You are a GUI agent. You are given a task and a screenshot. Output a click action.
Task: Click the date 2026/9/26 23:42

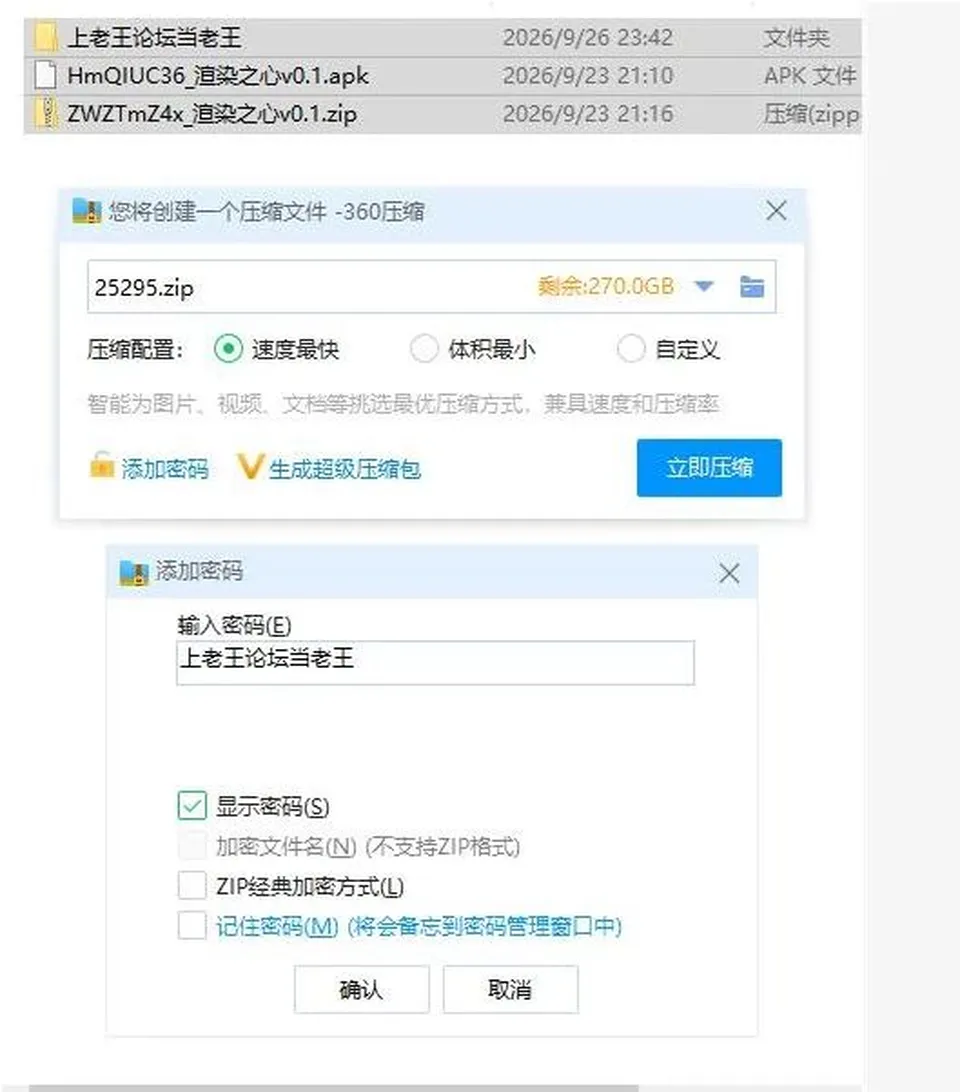pos(588,38)
